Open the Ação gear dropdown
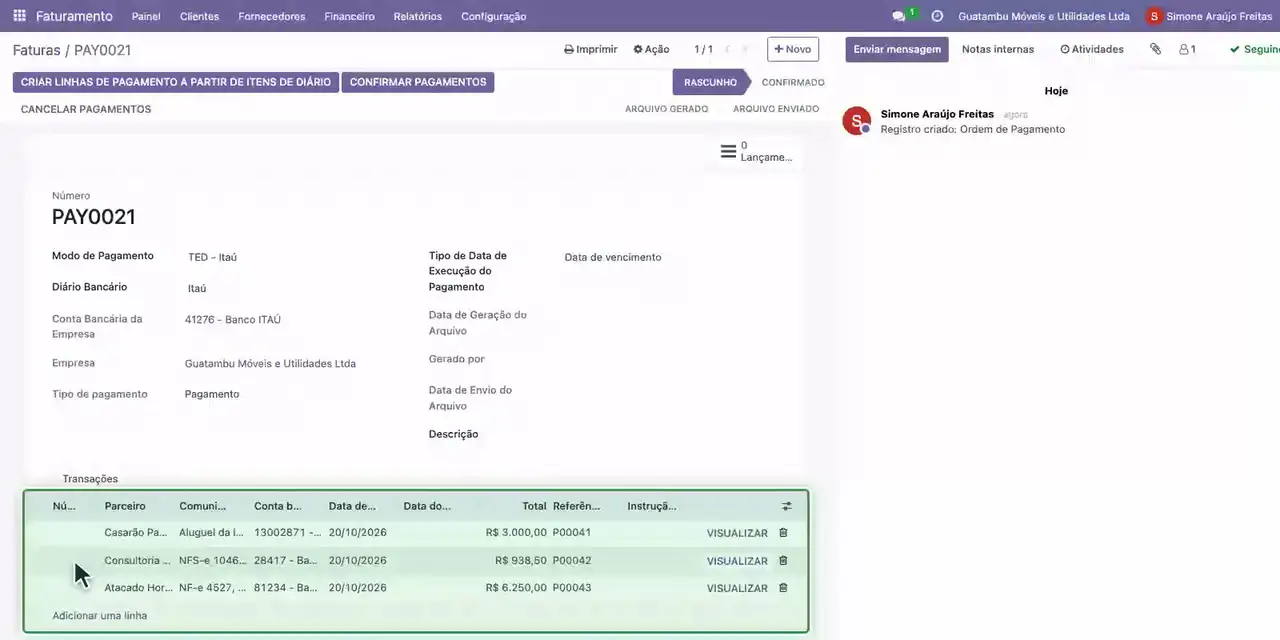Viewport: 1280px width, 640px height. pyautogui.click(x=651, y=49)
